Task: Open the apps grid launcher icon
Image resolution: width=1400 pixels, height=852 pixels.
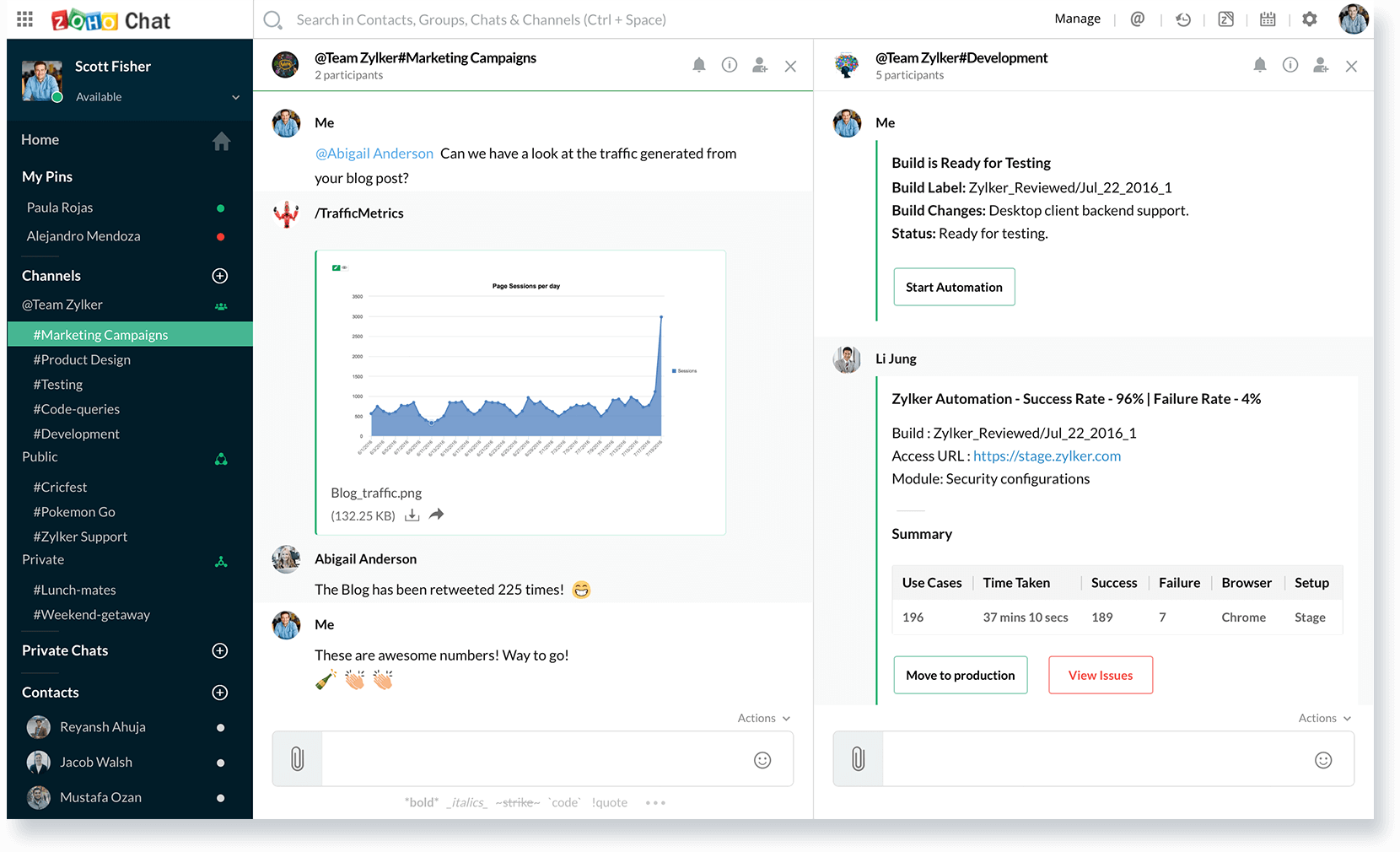Action: [25, 19]
